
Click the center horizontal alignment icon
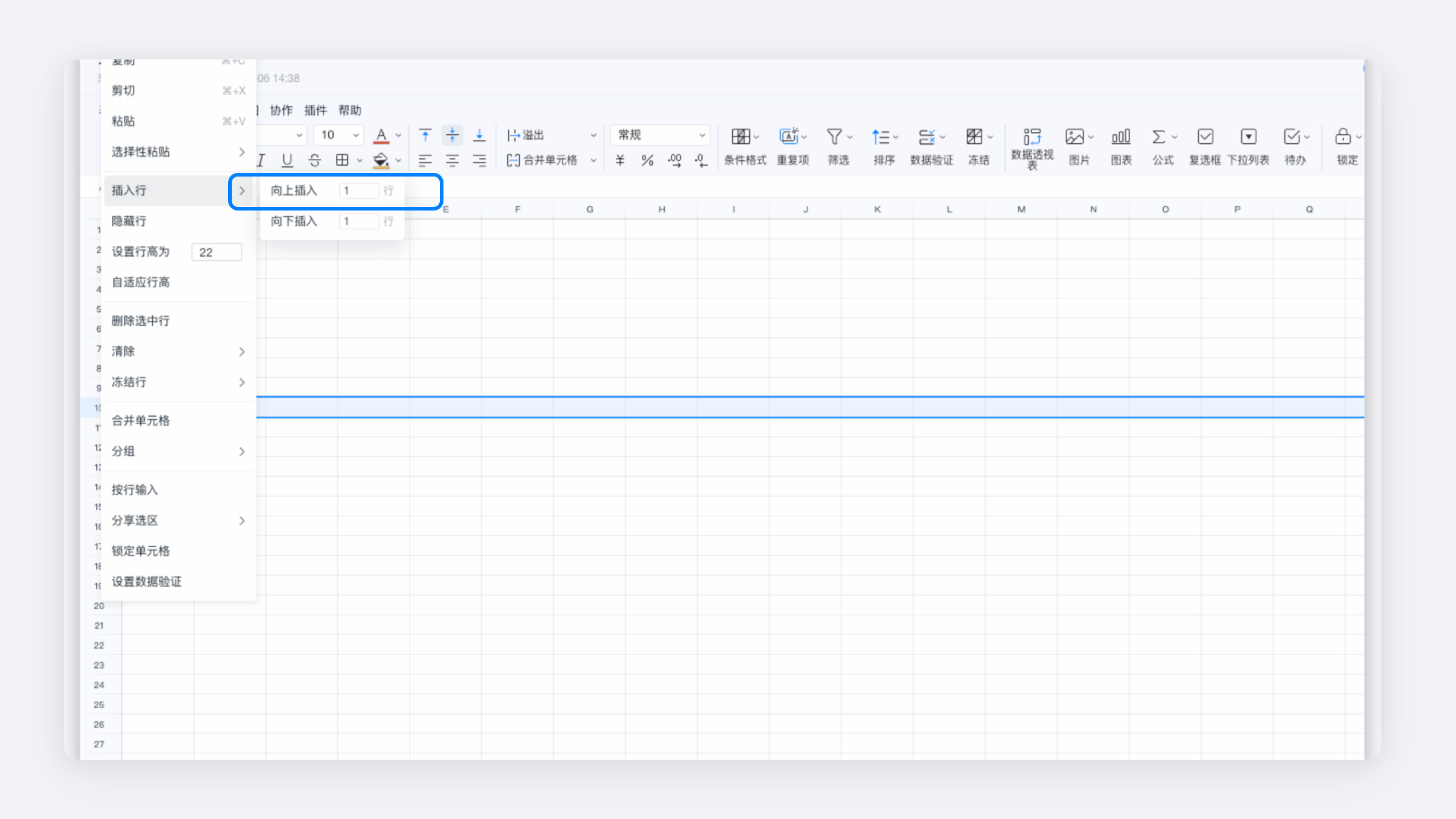pos(452,161)
